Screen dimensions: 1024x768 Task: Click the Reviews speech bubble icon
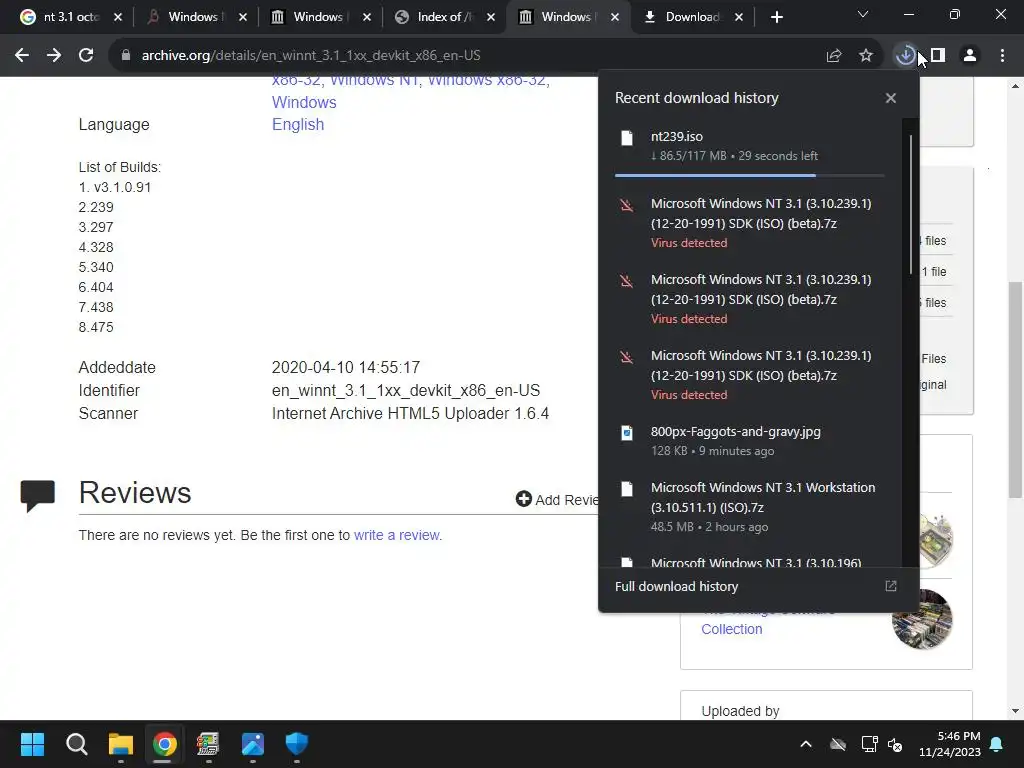(37, 496)
